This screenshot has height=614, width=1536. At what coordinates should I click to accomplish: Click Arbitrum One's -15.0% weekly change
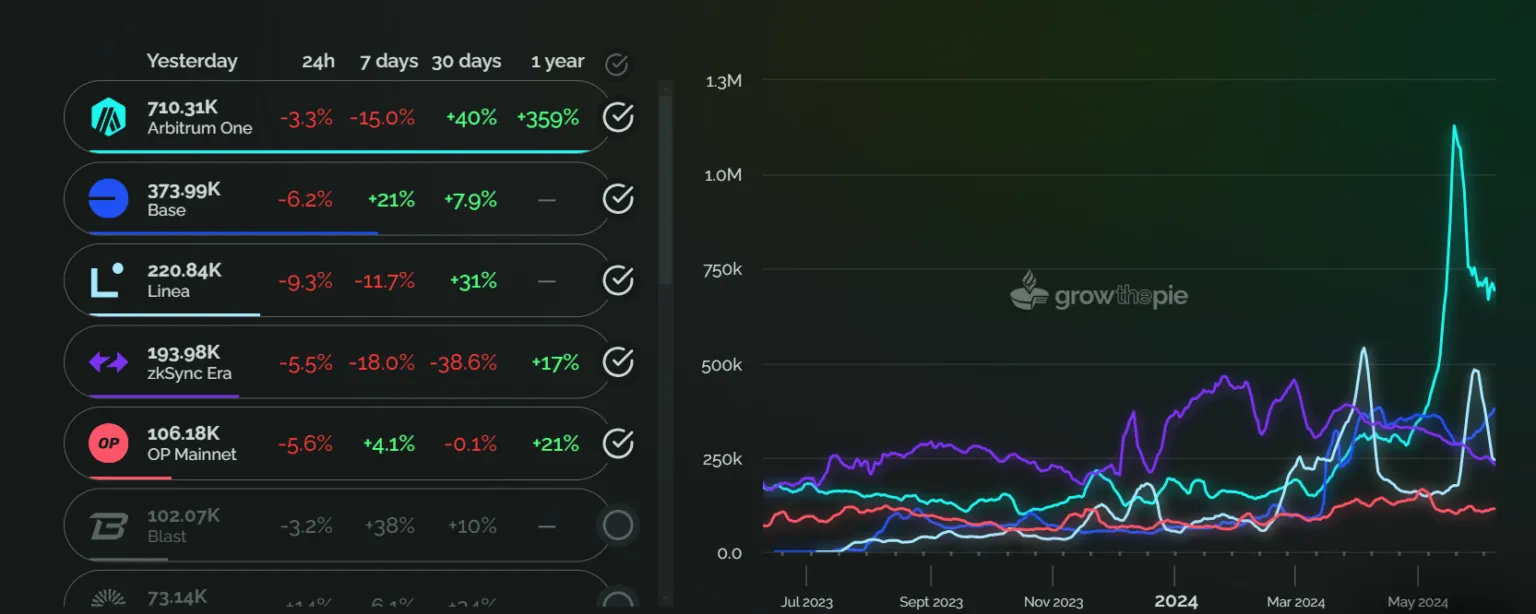(382, 118)
